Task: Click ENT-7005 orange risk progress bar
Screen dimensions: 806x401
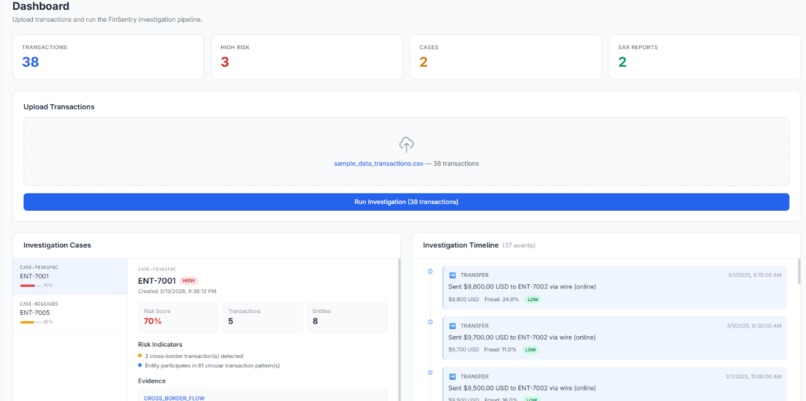Action: [x=30, y=322]
